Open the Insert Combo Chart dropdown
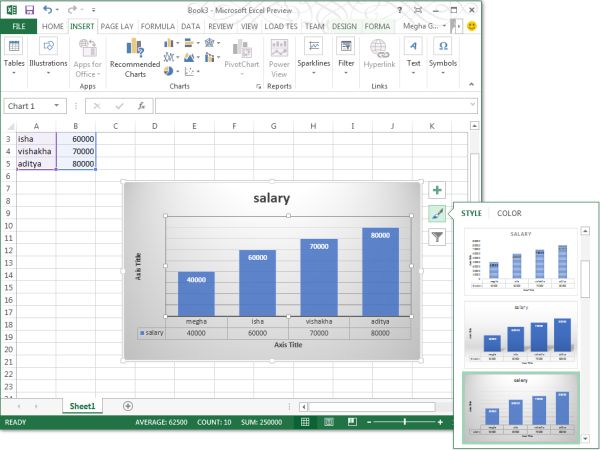This screenshot has height=450, width=600. click(212, 57)
